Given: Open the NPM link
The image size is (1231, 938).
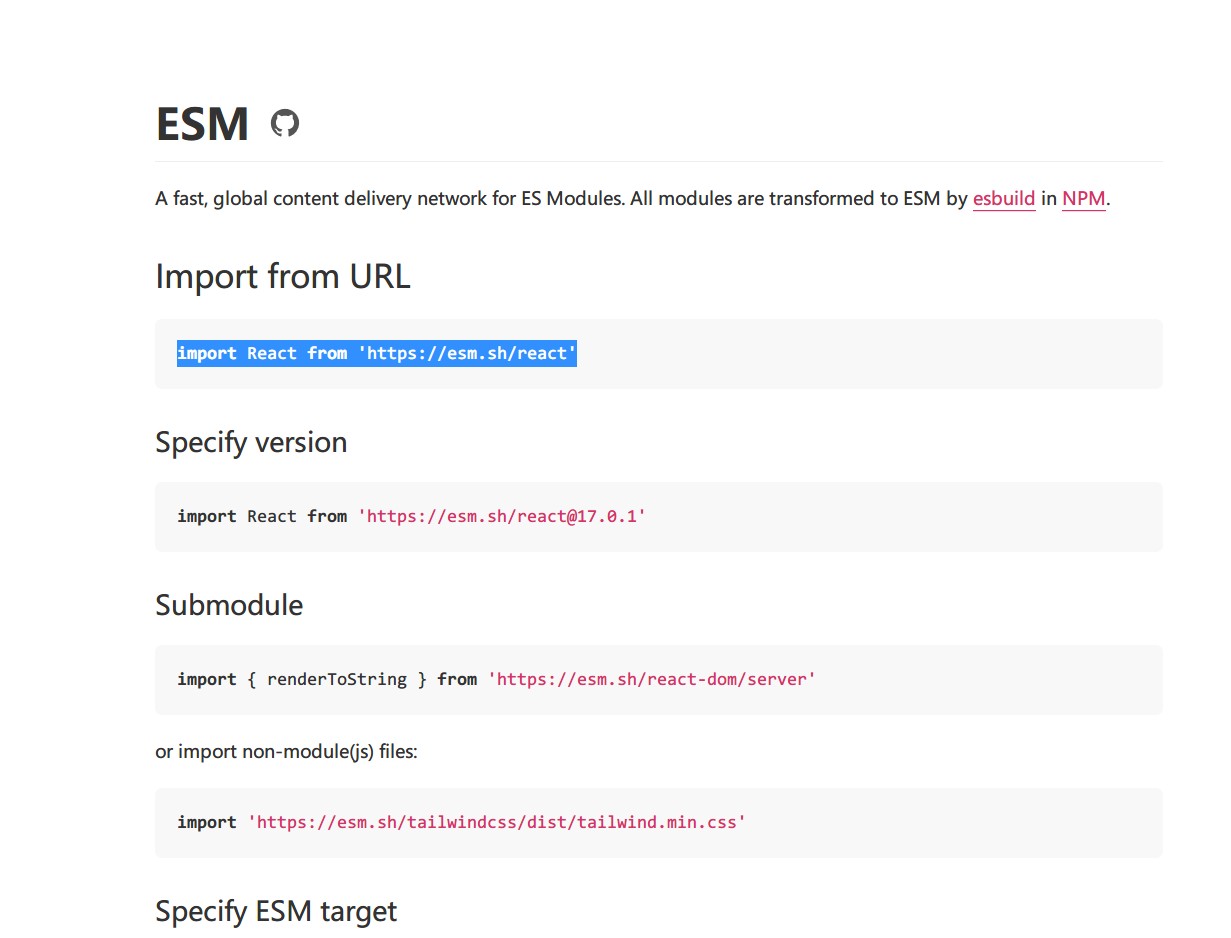Looking at the screenshot, I should pos(1084,198).
